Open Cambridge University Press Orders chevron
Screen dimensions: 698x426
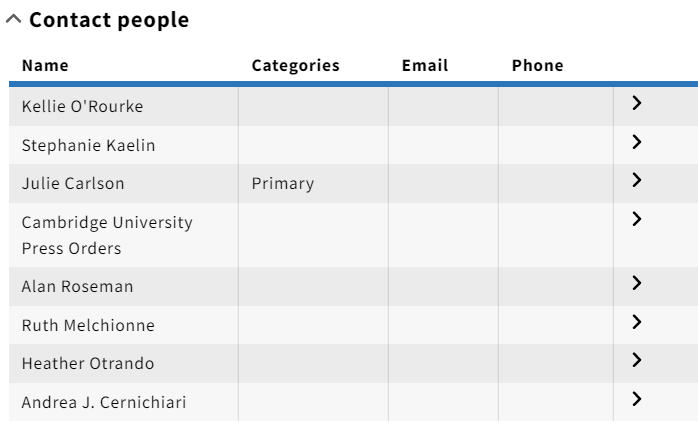(637, 219)
